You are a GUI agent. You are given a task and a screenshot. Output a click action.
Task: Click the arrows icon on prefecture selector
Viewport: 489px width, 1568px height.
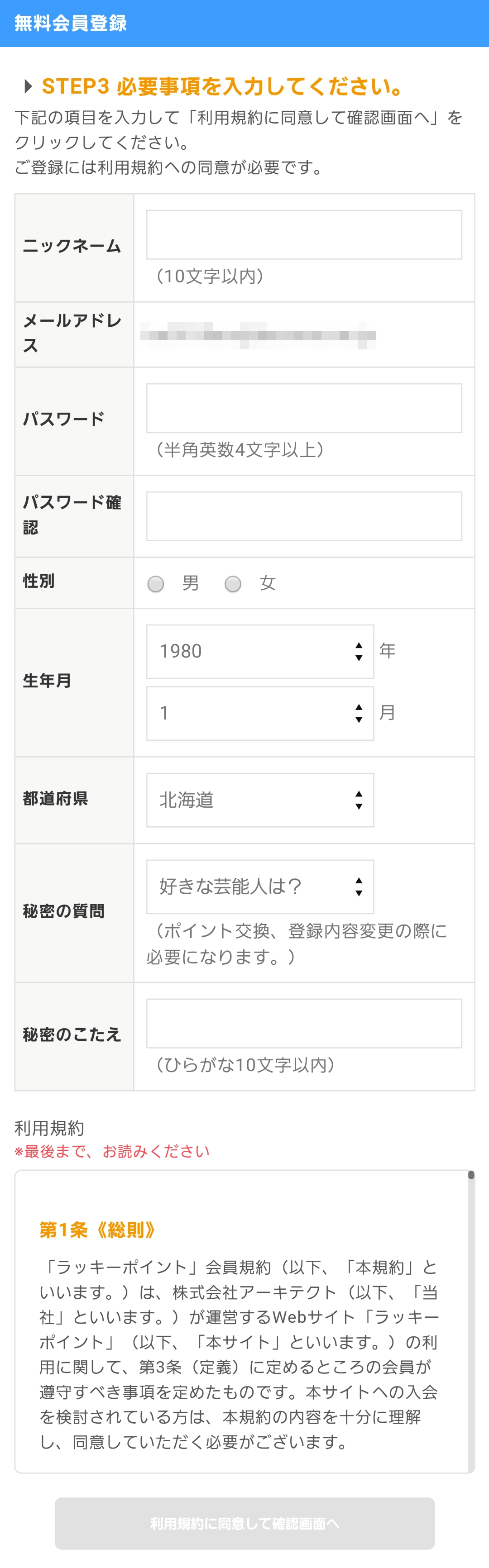tap(359, 800)
